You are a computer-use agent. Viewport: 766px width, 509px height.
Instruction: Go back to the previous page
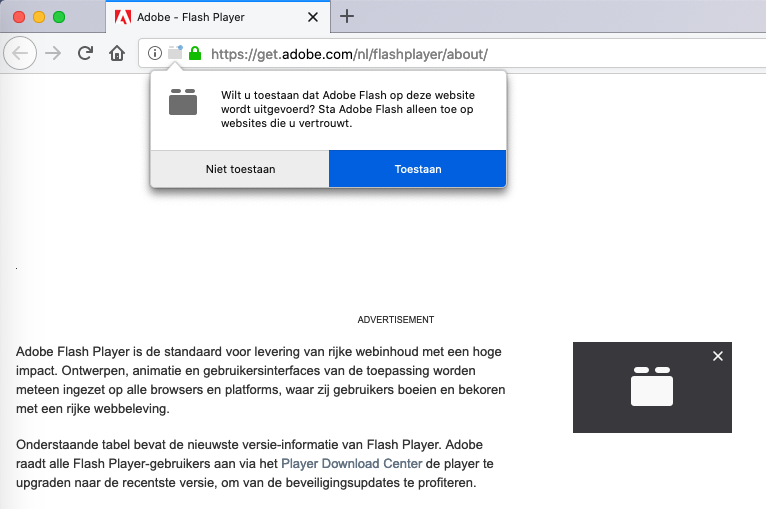(x=21, y=53)
